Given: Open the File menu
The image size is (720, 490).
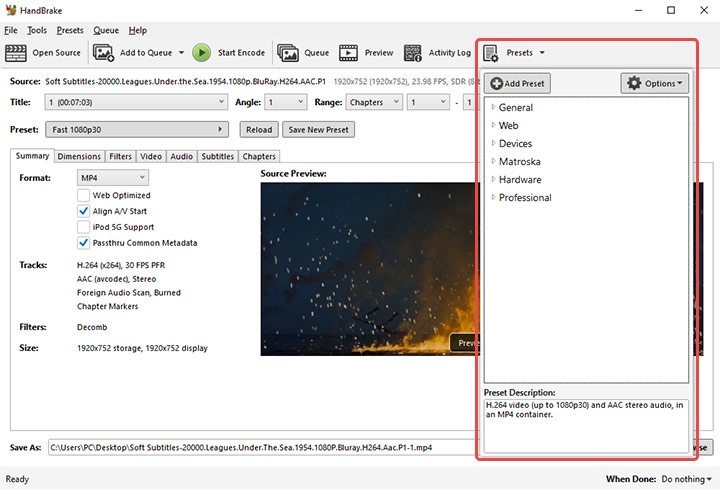Looking at the screenshot, I should (11, 30).
